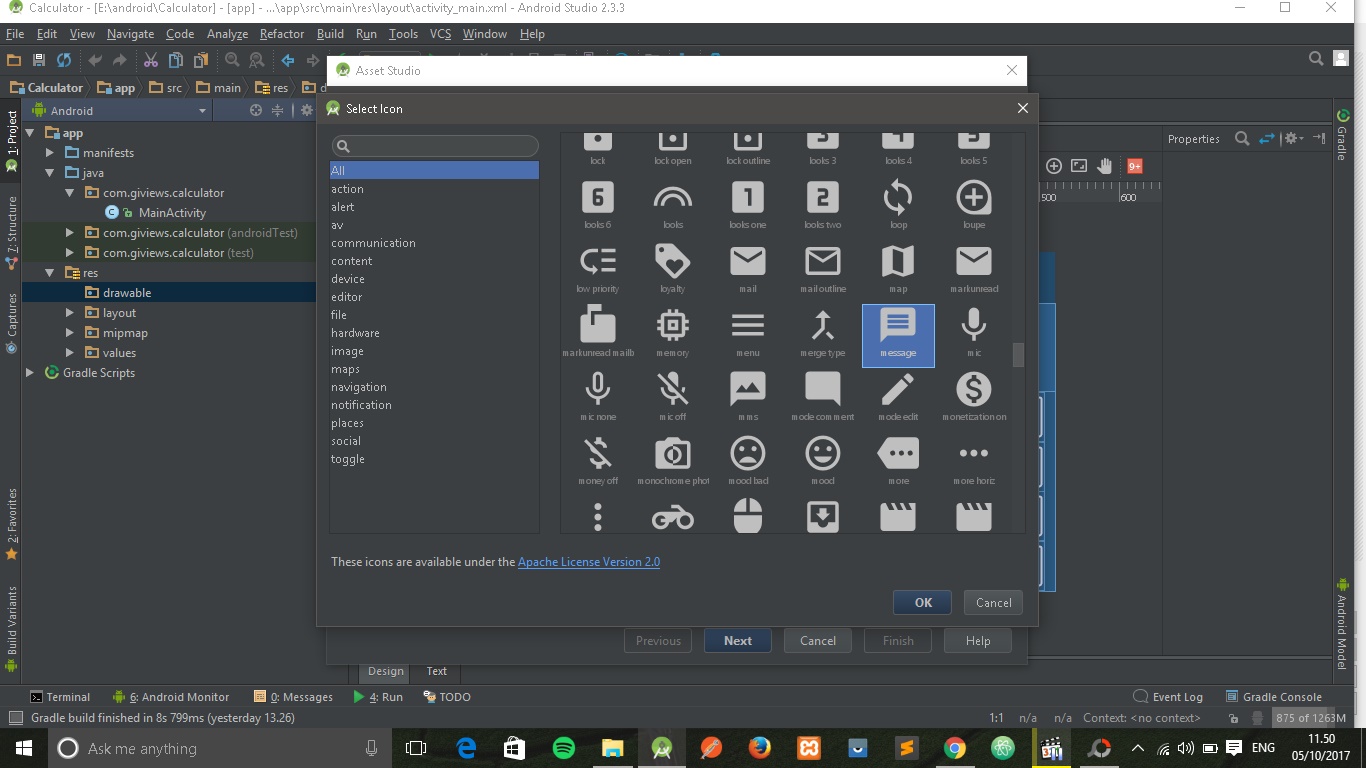
Task: Open Spotify from the taskbar
Action: click(563, 747)
